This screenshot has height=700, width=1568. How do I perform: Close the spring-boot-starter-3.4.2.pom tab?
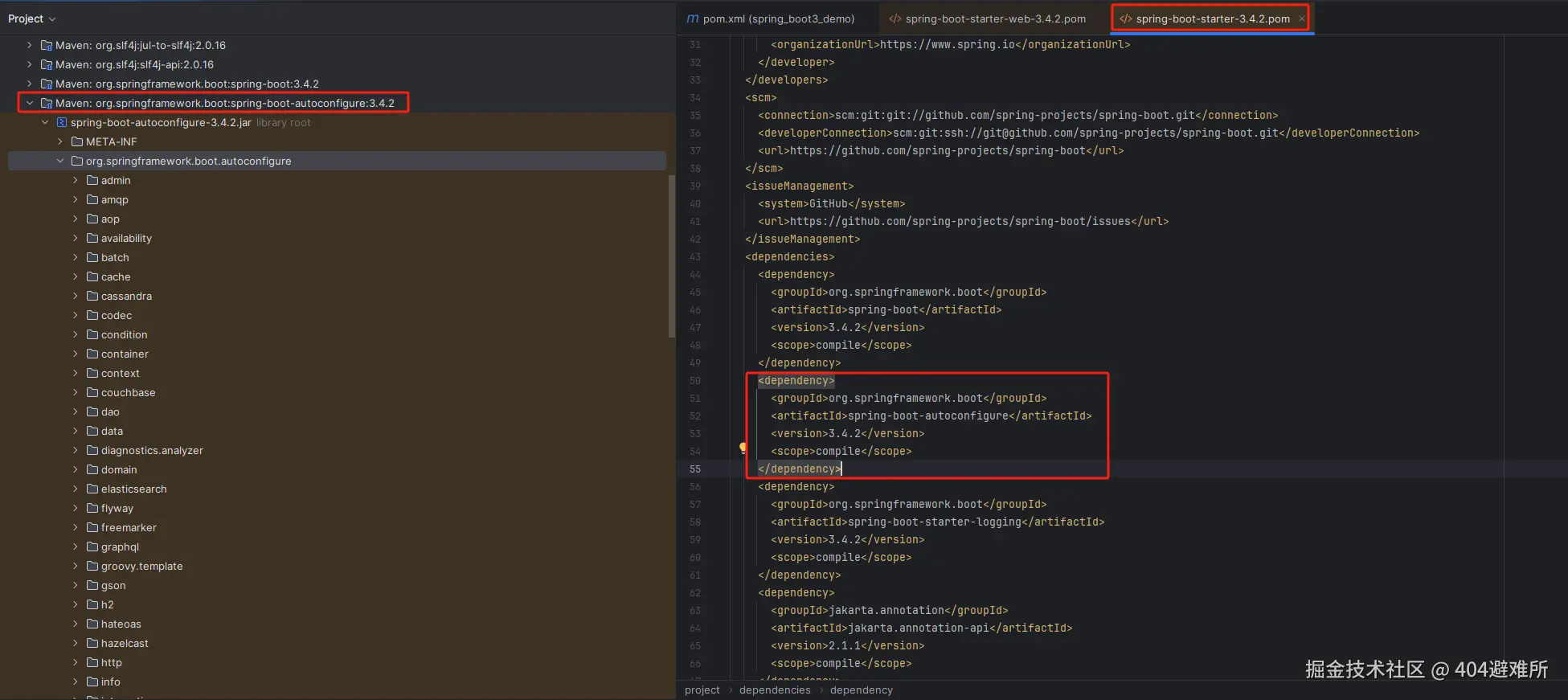[1301, 18]
